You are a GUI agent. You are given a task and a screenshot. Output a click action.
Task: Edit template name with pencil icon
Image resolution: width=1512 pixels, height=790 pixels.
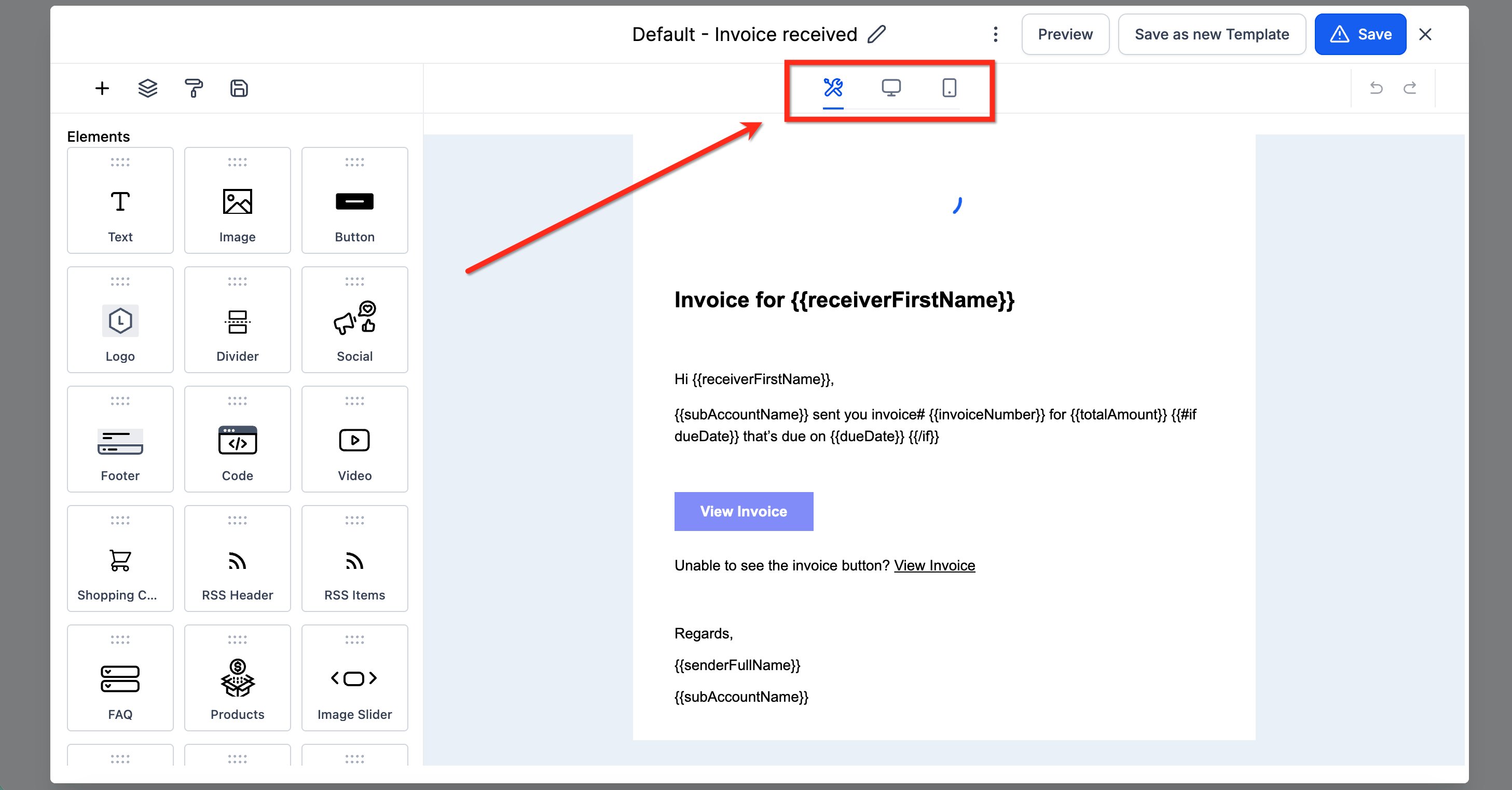876,34
